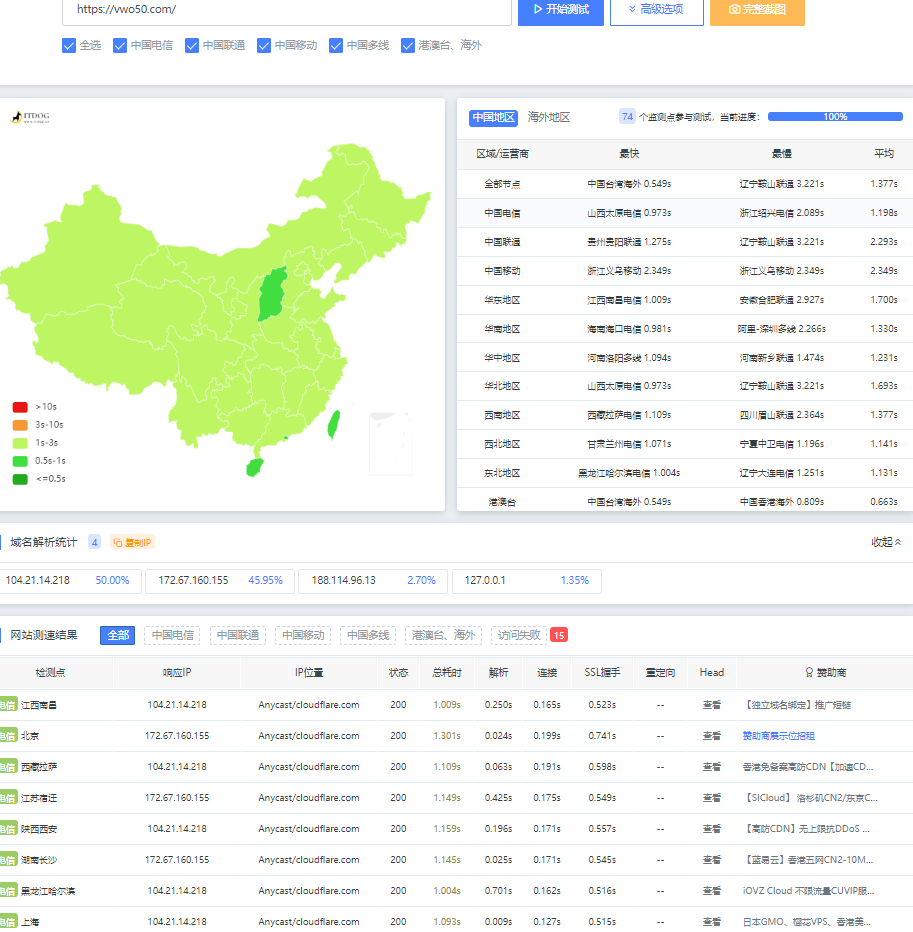Click the 赞助商 column header
This screenshot has height=932, width=913.
pyautogui.click(x=825, y=673)
